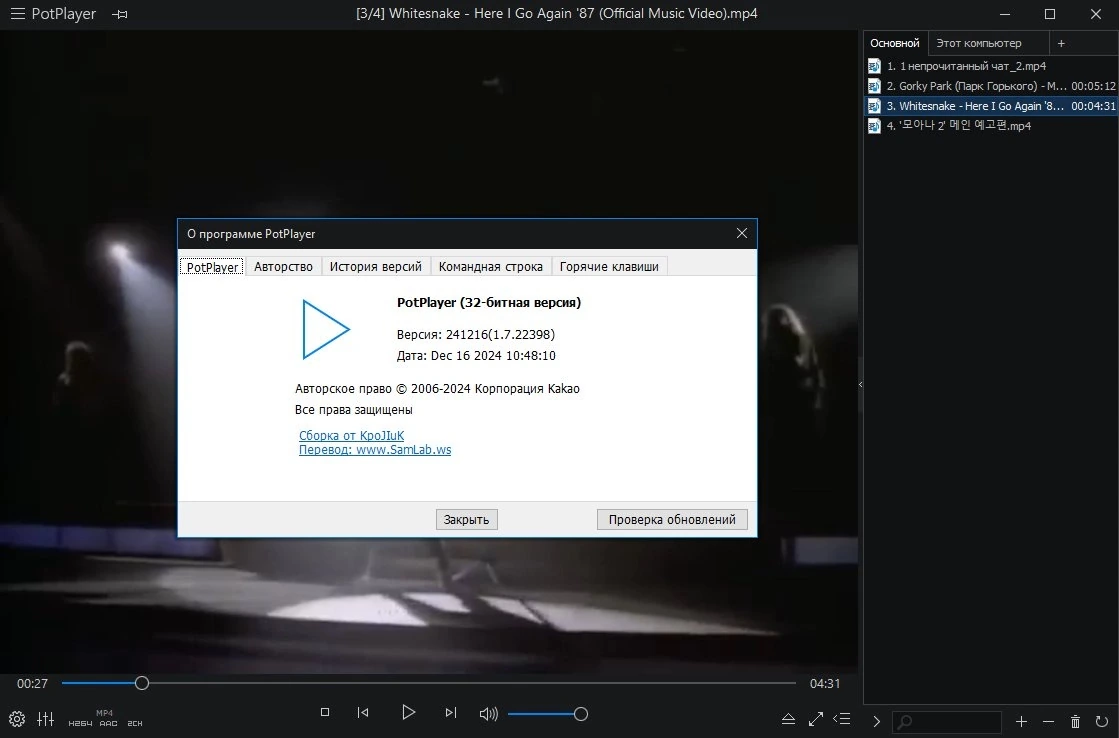Click the file icon of Whitesnake entry
The width and height of the screenshot is (1119, 738).
[x=874, y=106]
